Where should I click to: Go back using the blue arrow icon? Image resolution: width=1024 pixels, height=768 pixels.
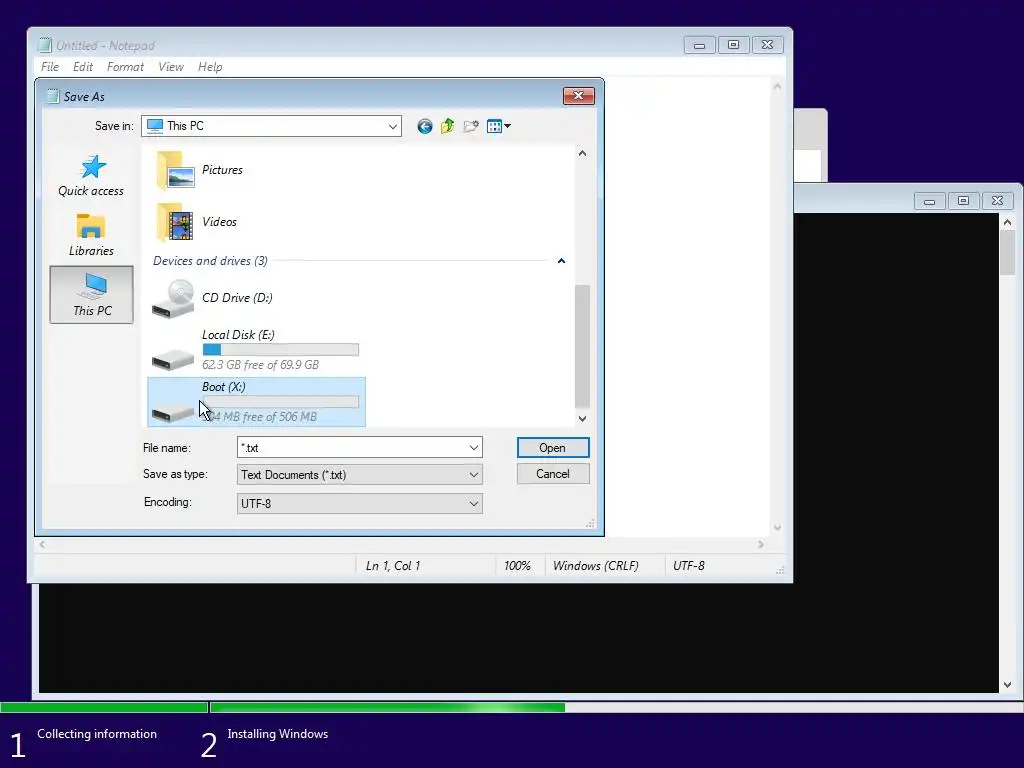pyautogui.click(x=424, y=126)
